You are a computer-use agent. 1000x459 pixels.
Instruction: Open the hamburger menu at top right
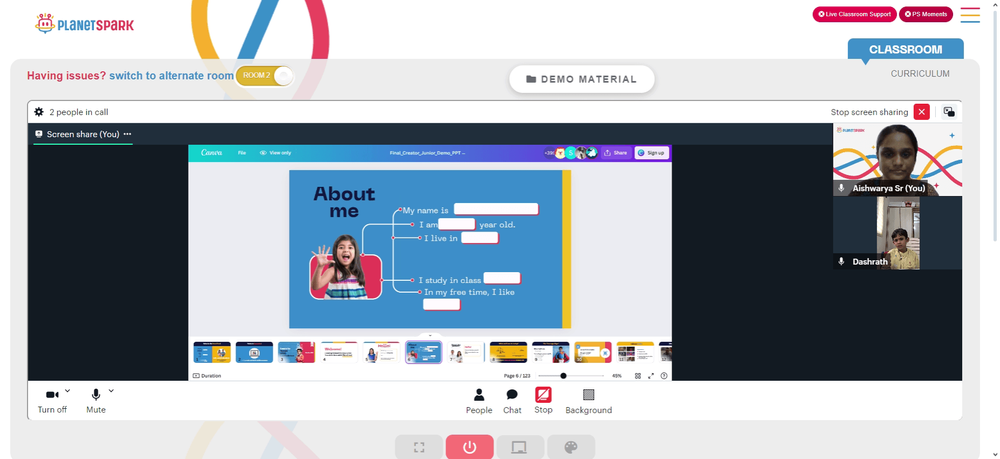969,15
